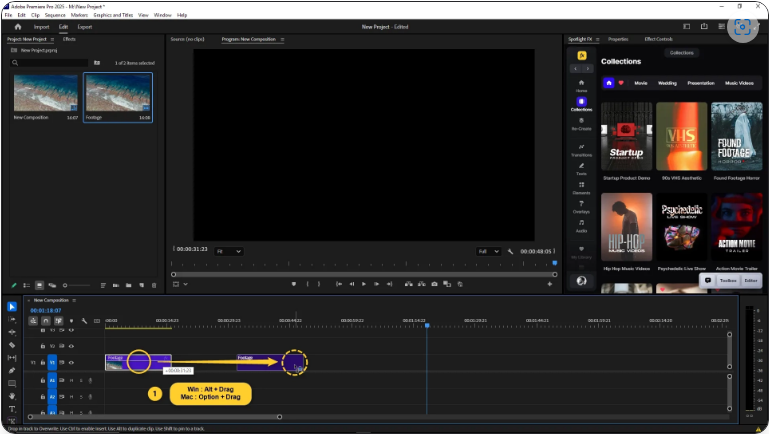Open the user avatar in Spotlight FX

[581, 281]
